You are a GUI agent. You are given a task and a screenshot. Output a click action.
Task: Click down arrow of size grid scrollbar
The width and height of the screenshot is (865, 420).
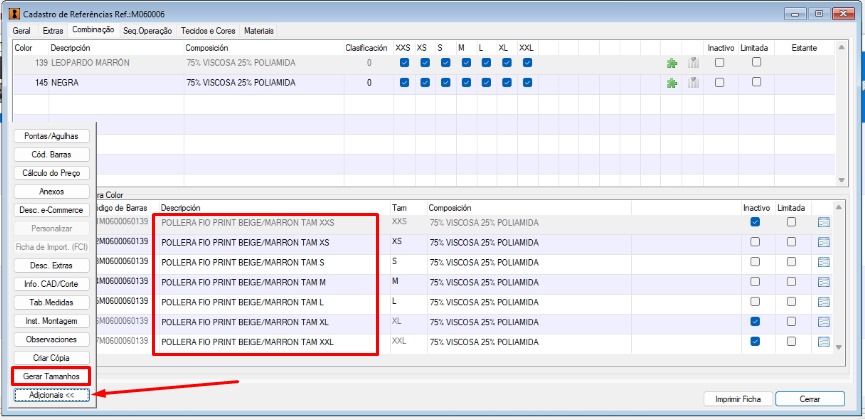pyautogui.click(x=839, y=347)
